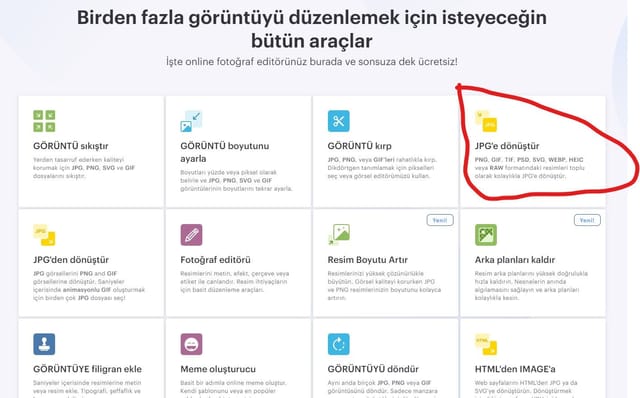
Task: Click the description under Resim Boyutu Artır
Action: tap(384, 286)
